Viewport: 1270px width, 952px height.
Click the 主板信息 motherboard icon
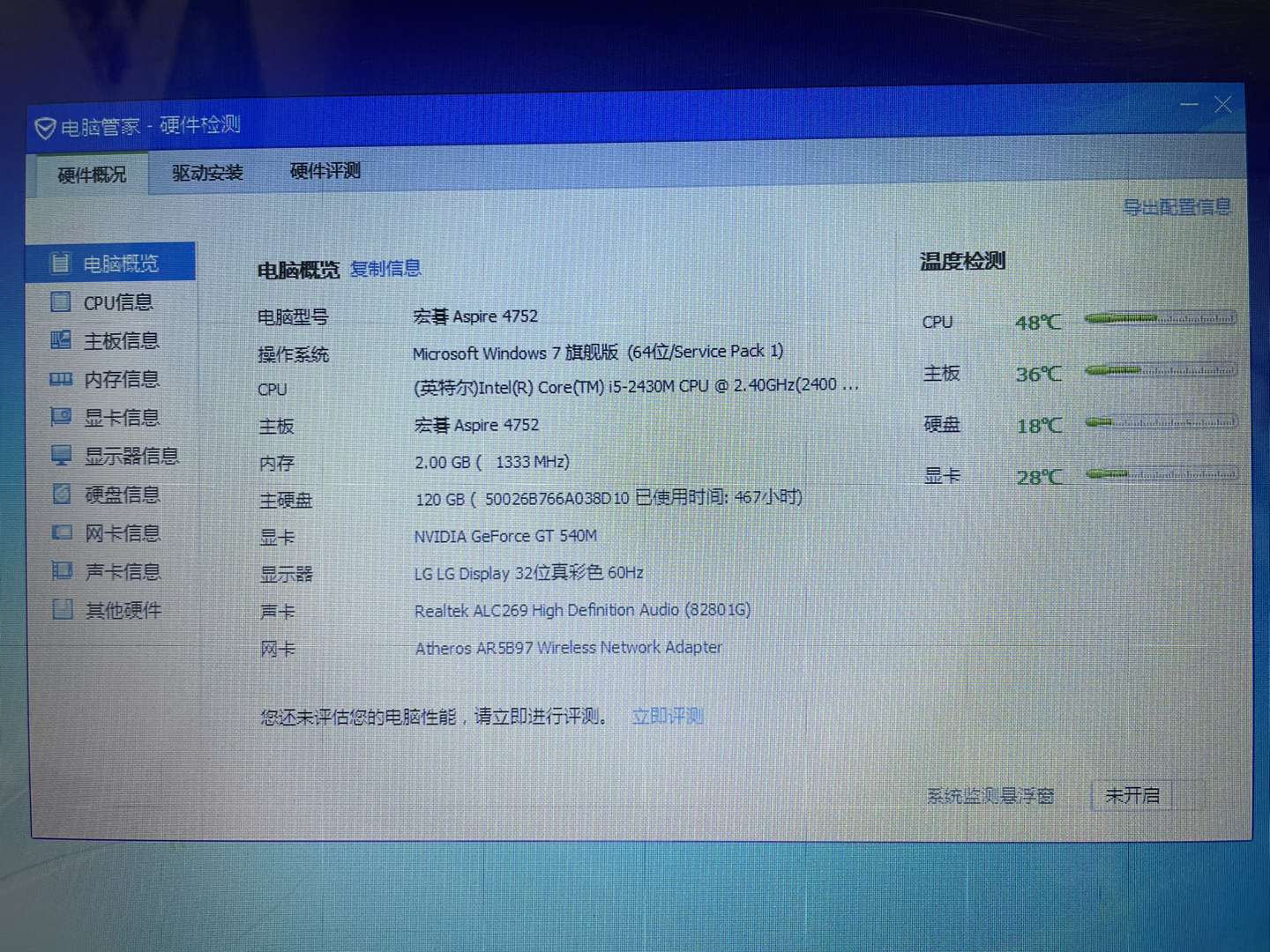tap(61, 339)
